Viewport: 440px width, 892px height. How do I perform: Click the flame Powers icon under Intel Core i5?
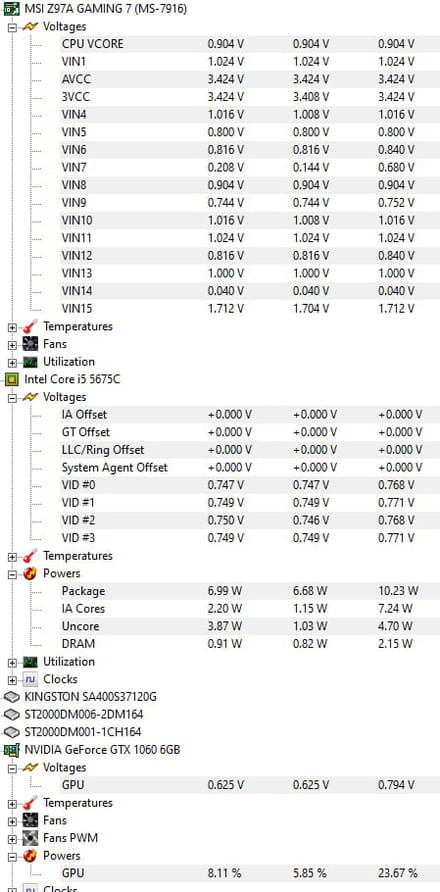coord(30,573)
